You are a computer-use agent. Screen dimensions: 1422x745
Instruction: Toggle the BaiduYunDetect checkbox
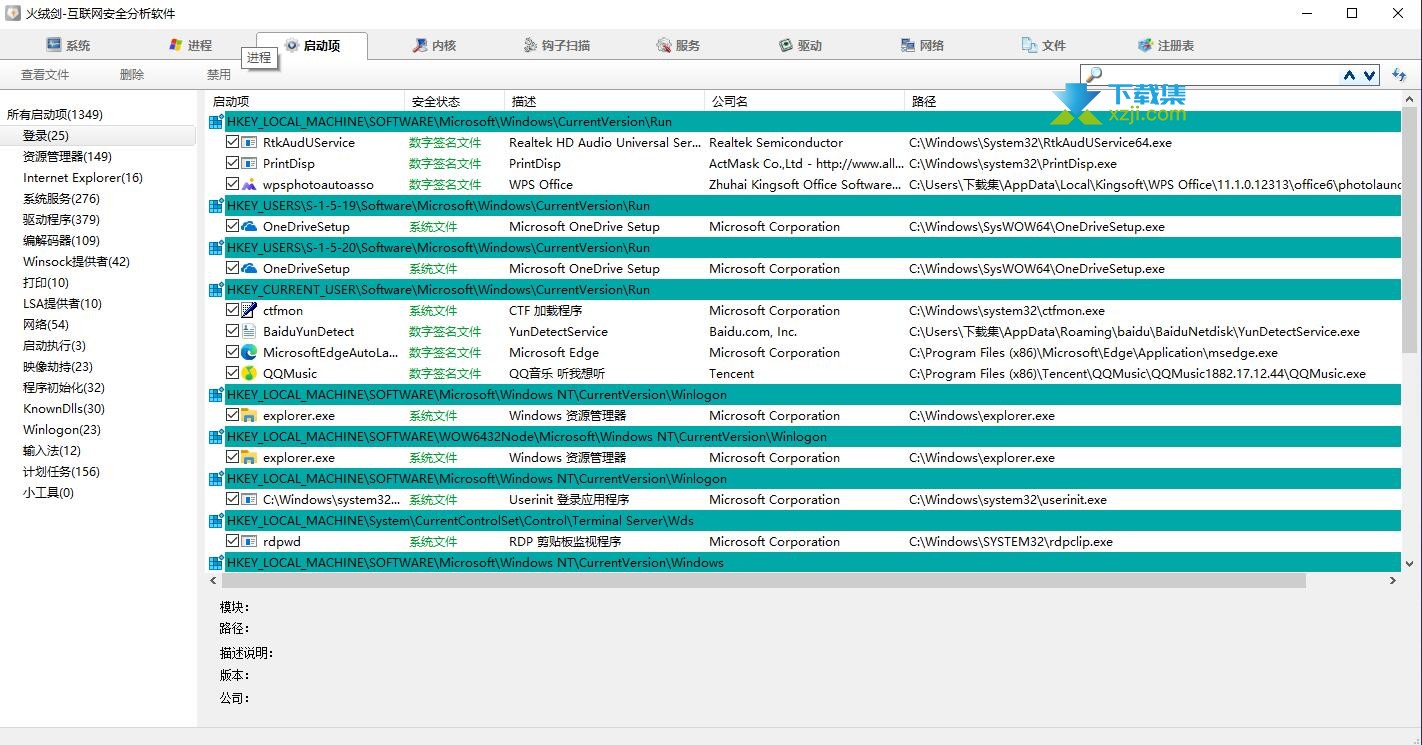tap(233, 331)
